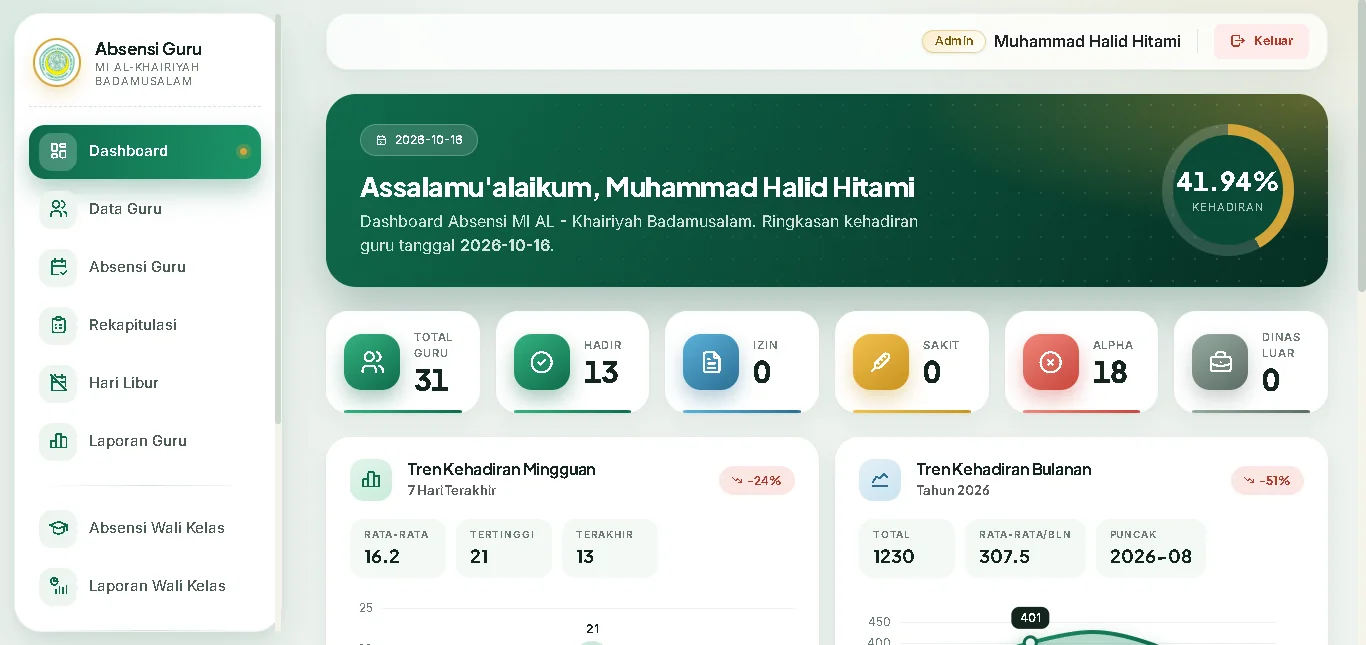Click the -24% weekly trend badge
The image size is (1366, 645).
point(757,480)
